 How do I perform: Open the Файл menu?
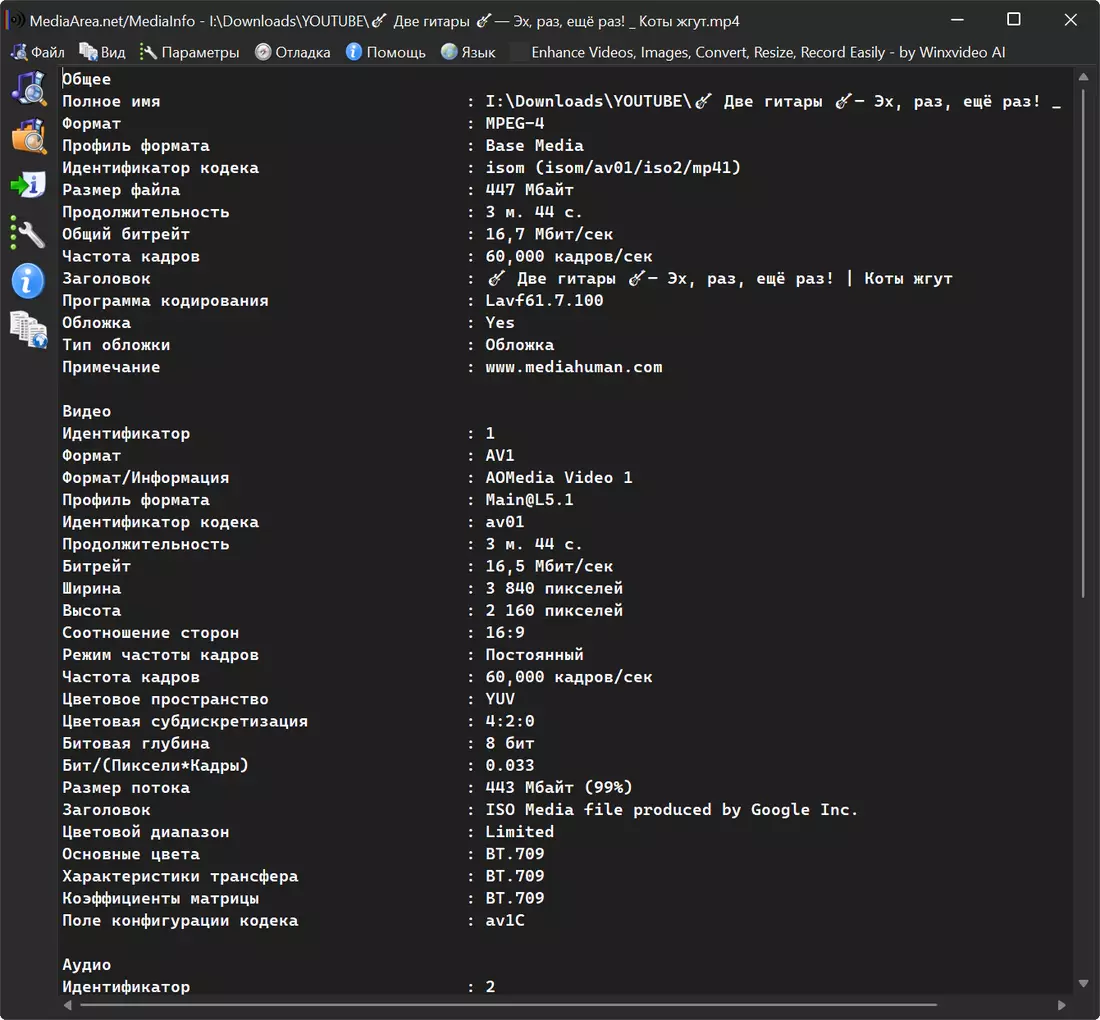click(38, 52)
